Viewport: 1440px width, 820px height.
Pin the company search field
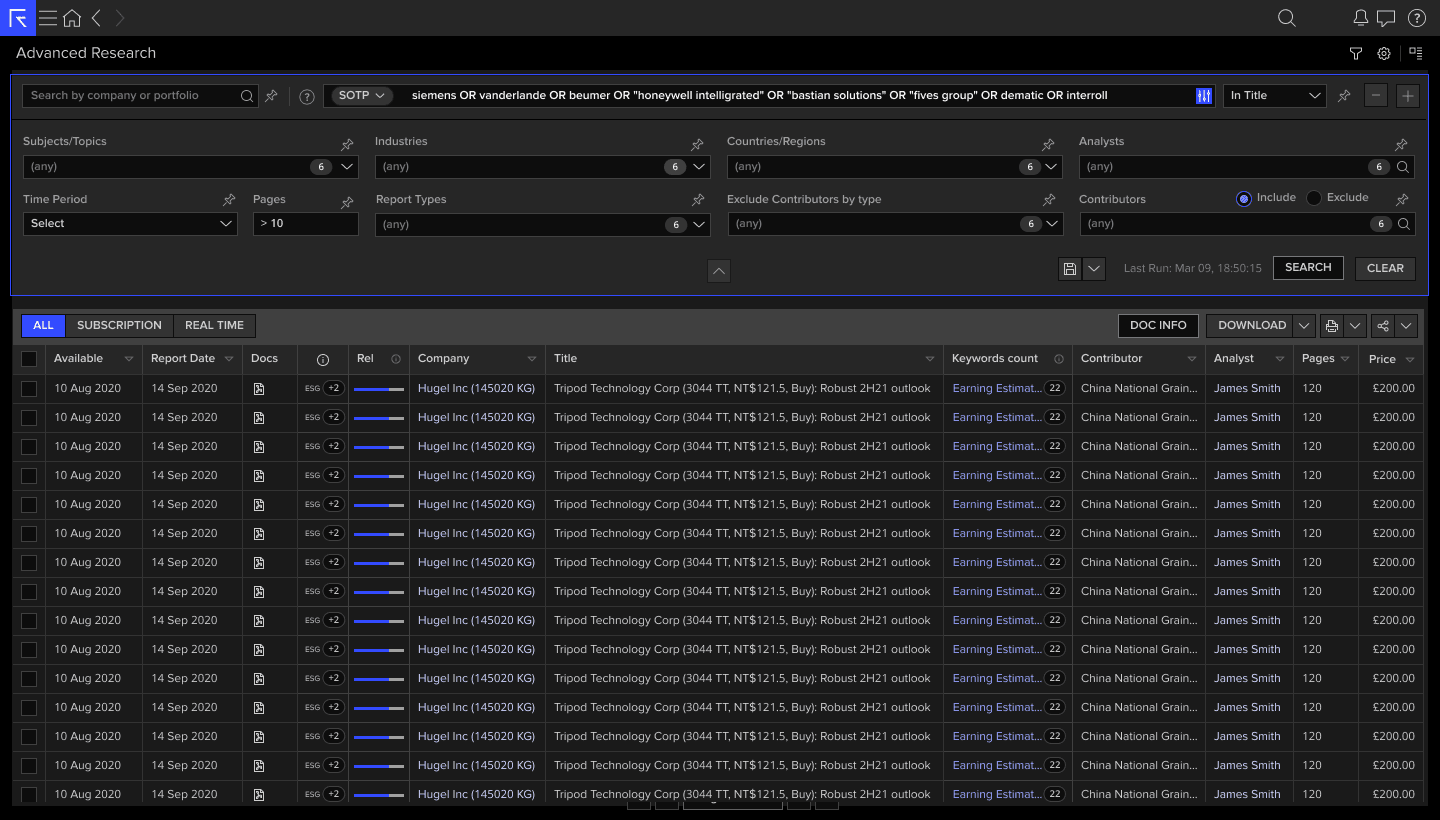[271, 96]
